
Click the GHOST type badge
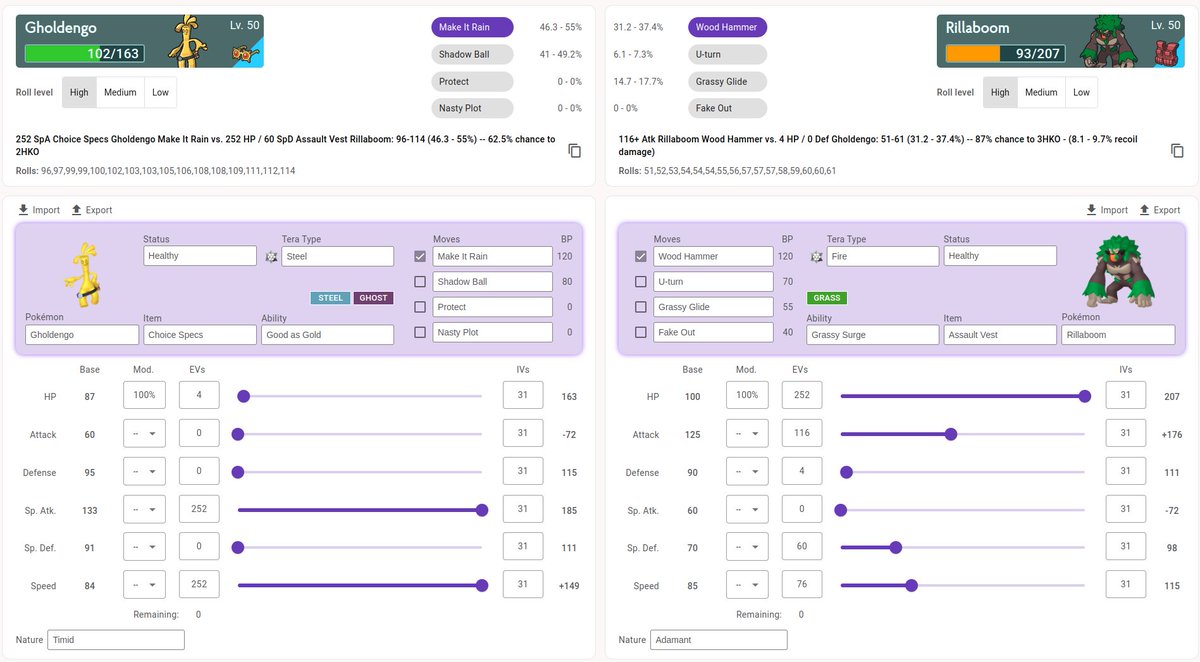tap(373, 298)
